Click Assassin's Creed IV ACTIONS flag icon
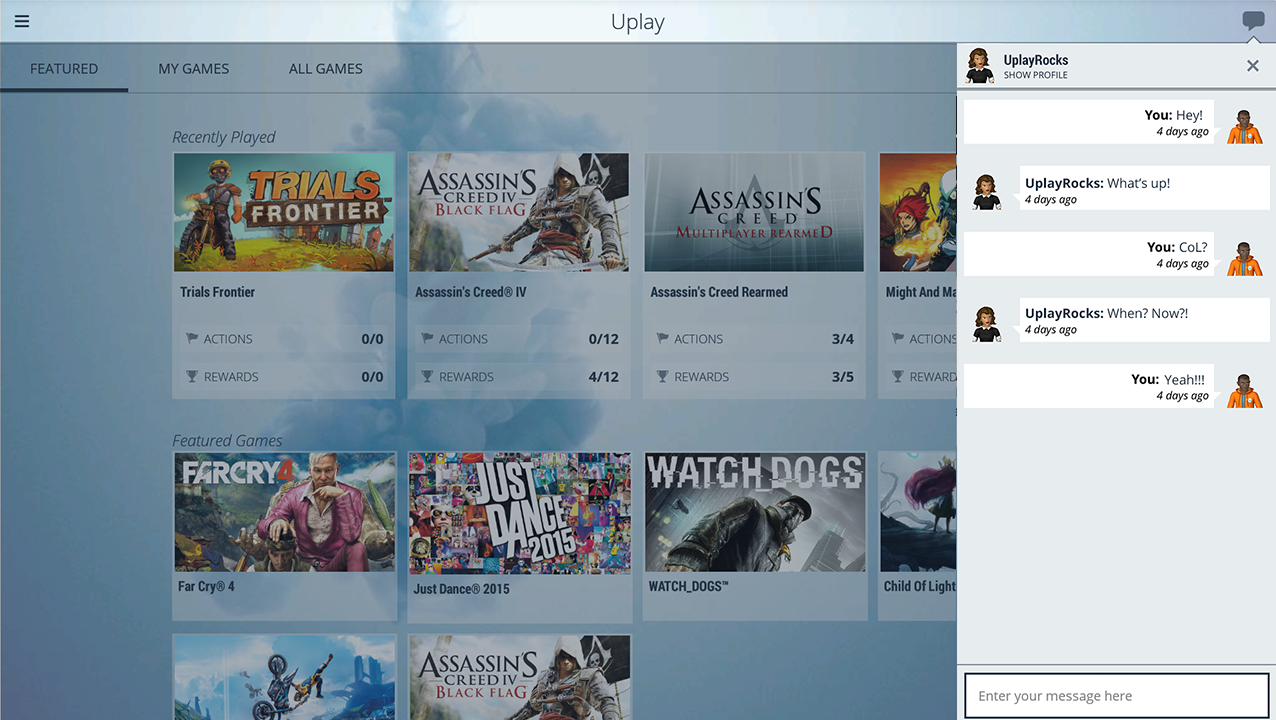Viewport: 1276px width, 720px height. (x=427, y=339)
